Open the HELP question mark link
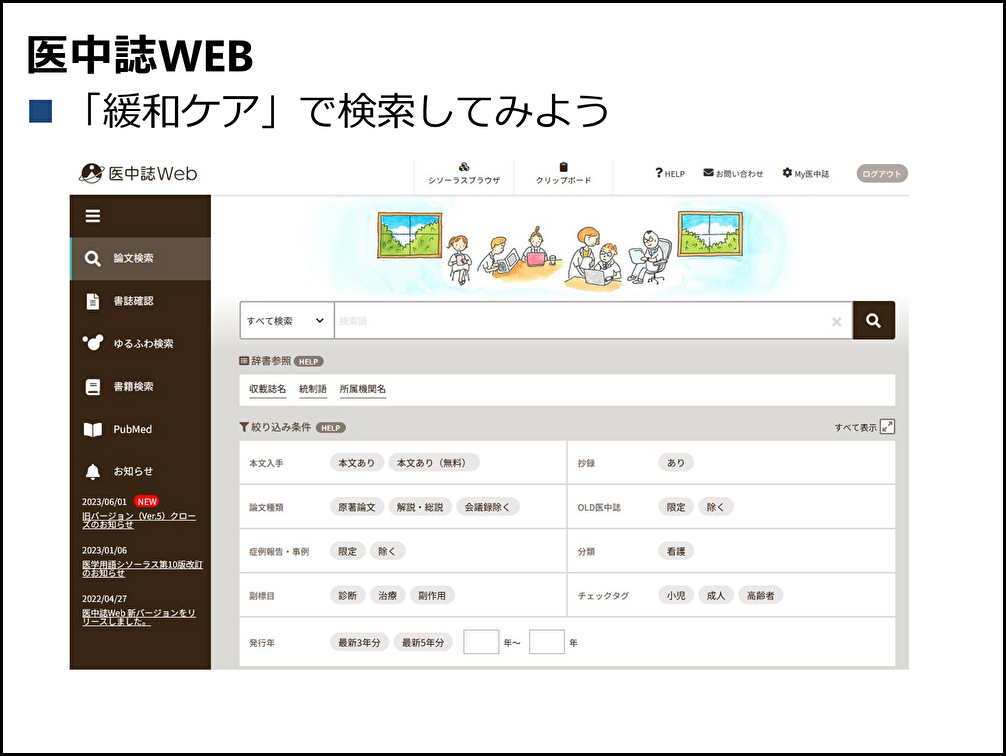This screenshot has height=756, width=1006. [670, 173]
